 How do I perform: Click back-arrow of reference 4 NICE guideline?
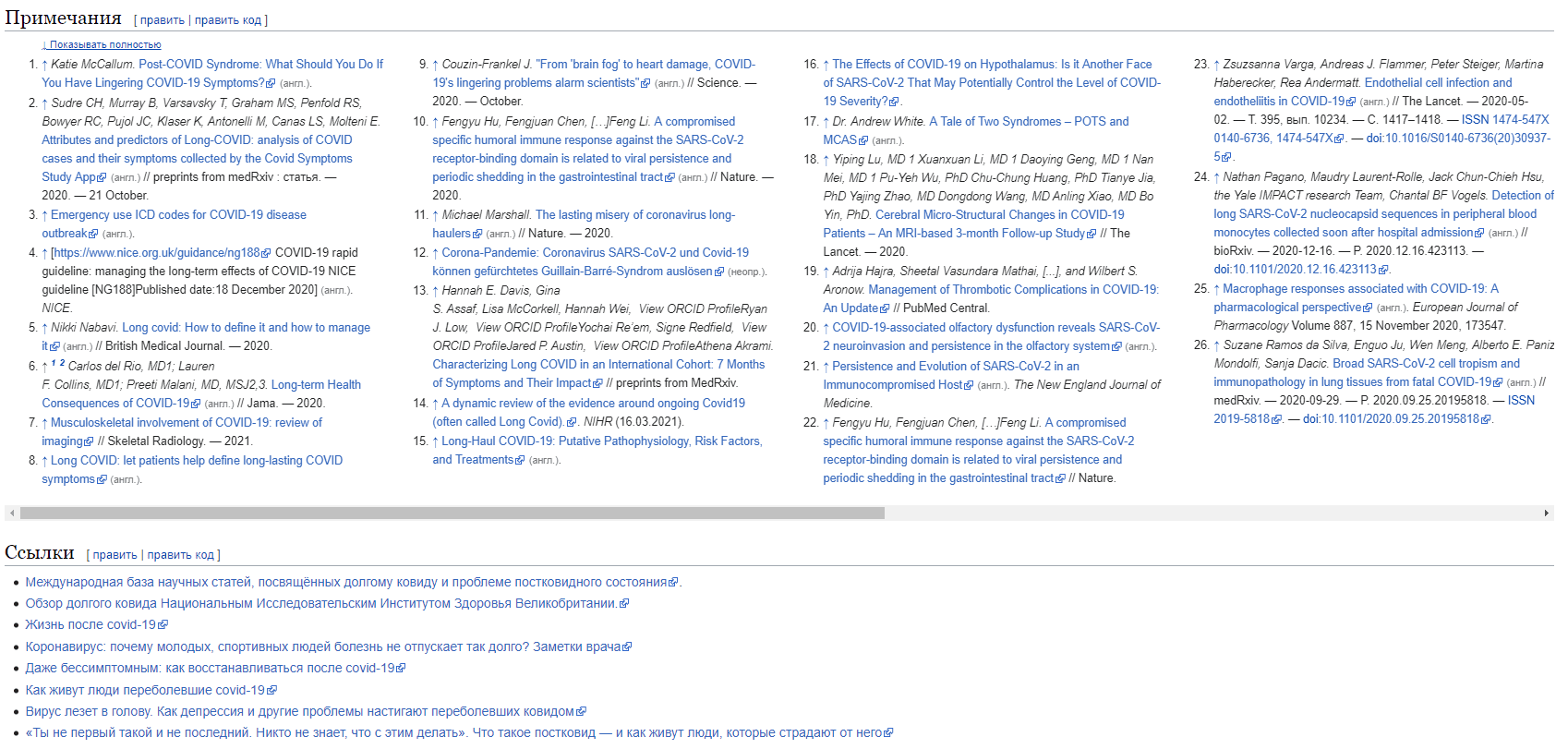[x=45, y=253]
